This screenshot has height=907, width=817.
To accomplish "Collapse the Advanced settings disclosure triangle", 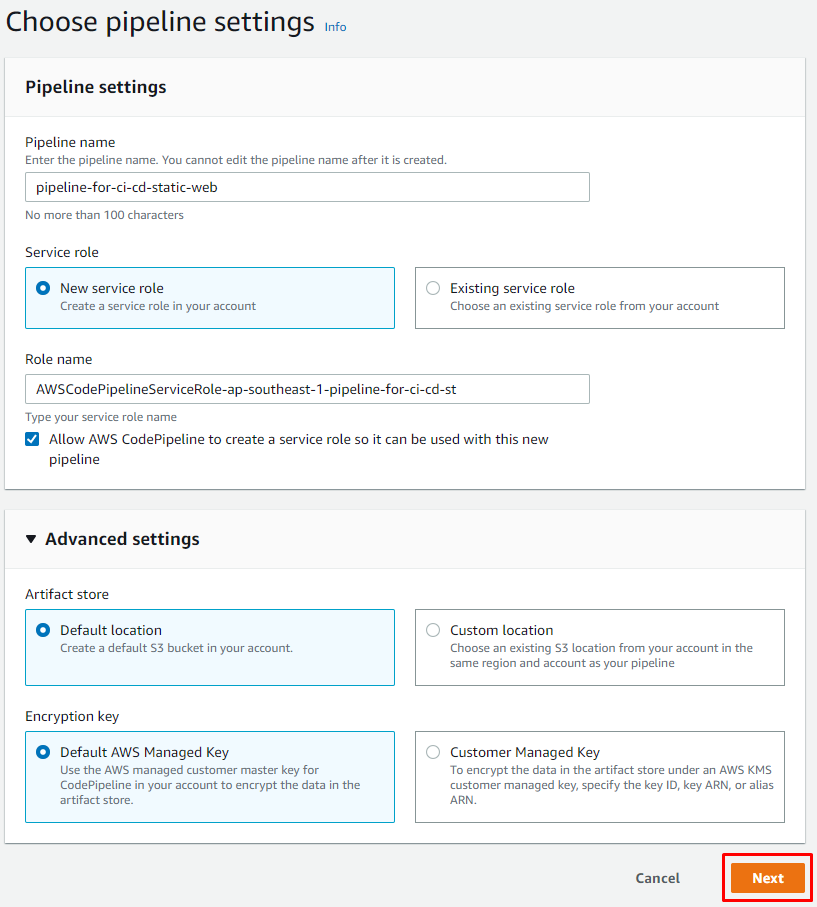I will click(x=32, y=539).
